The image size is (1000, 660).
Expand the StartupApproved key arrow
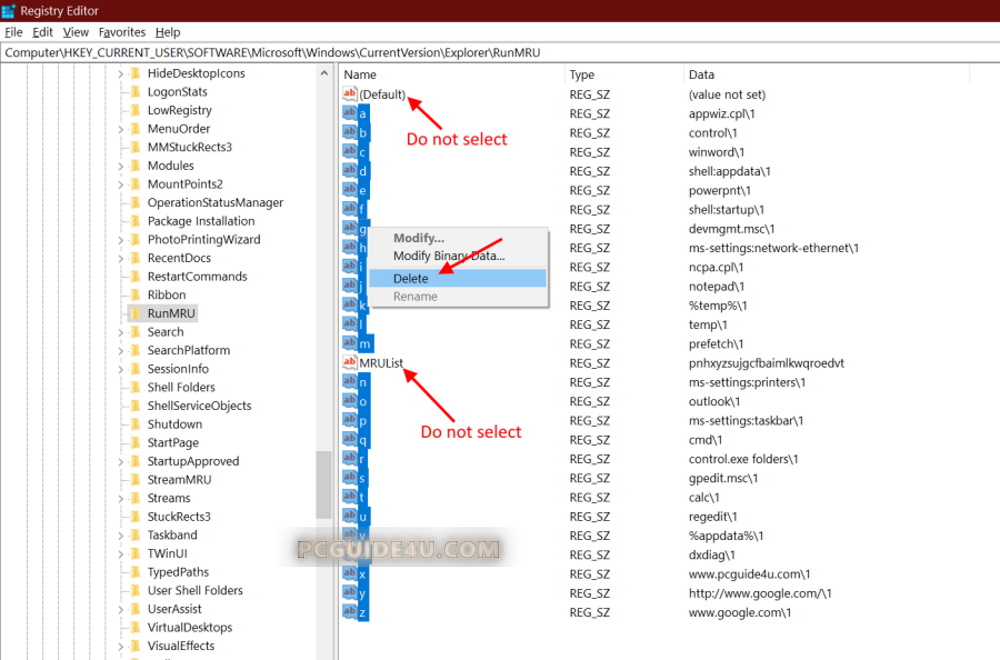[120, 461]
